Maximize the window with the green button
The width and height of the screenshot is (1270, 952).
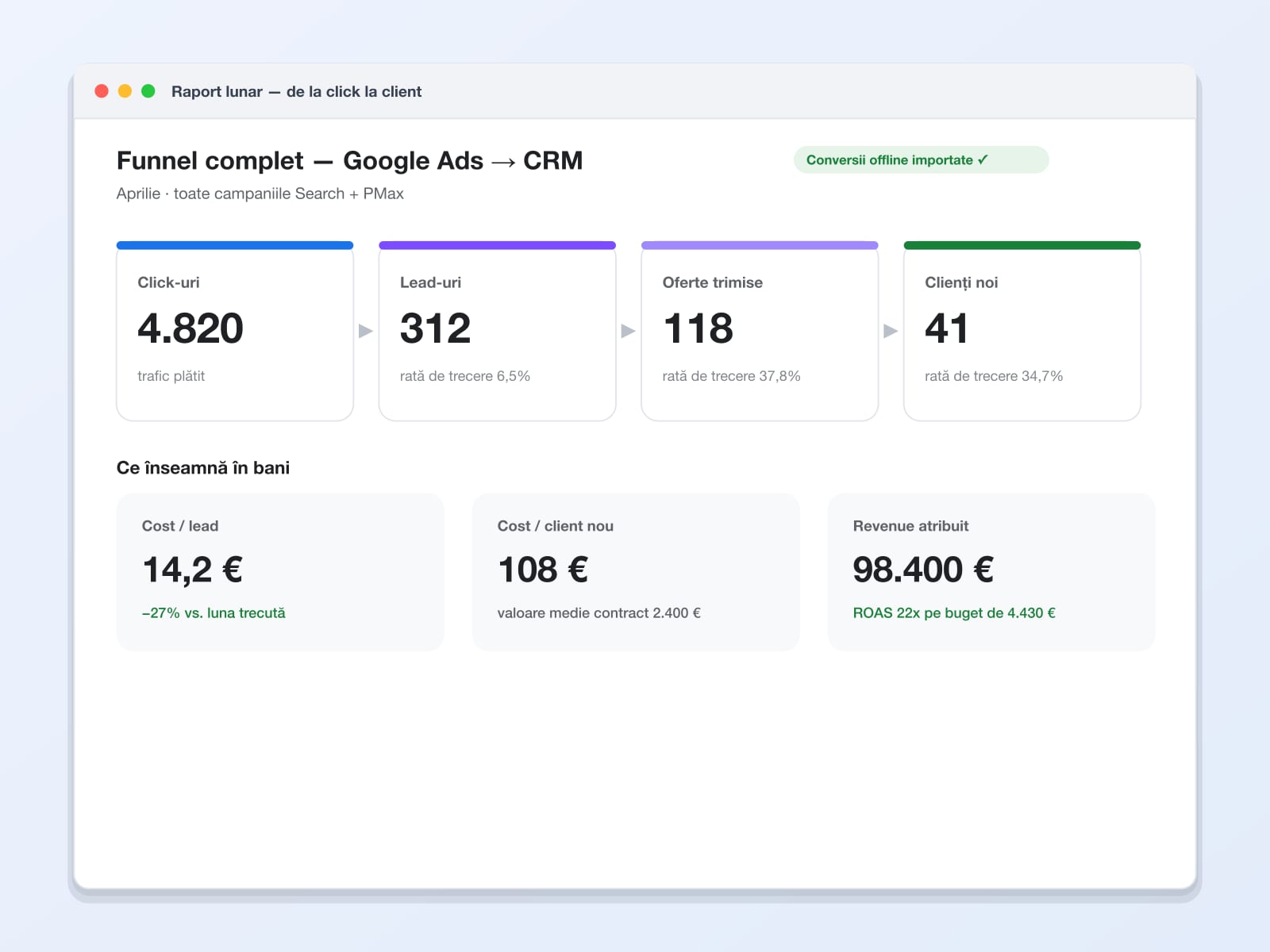coord(148,91)
